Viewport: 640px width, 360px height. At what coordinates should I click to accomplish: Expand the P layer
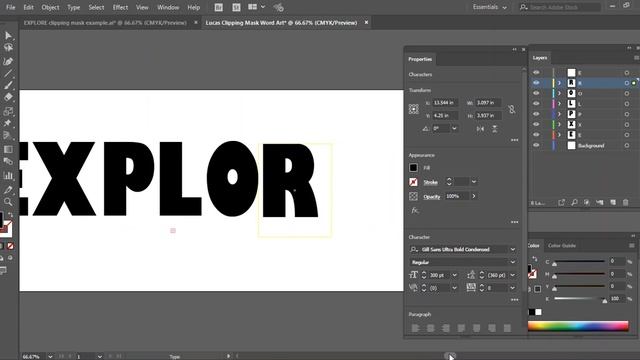[x=560, y=114]
